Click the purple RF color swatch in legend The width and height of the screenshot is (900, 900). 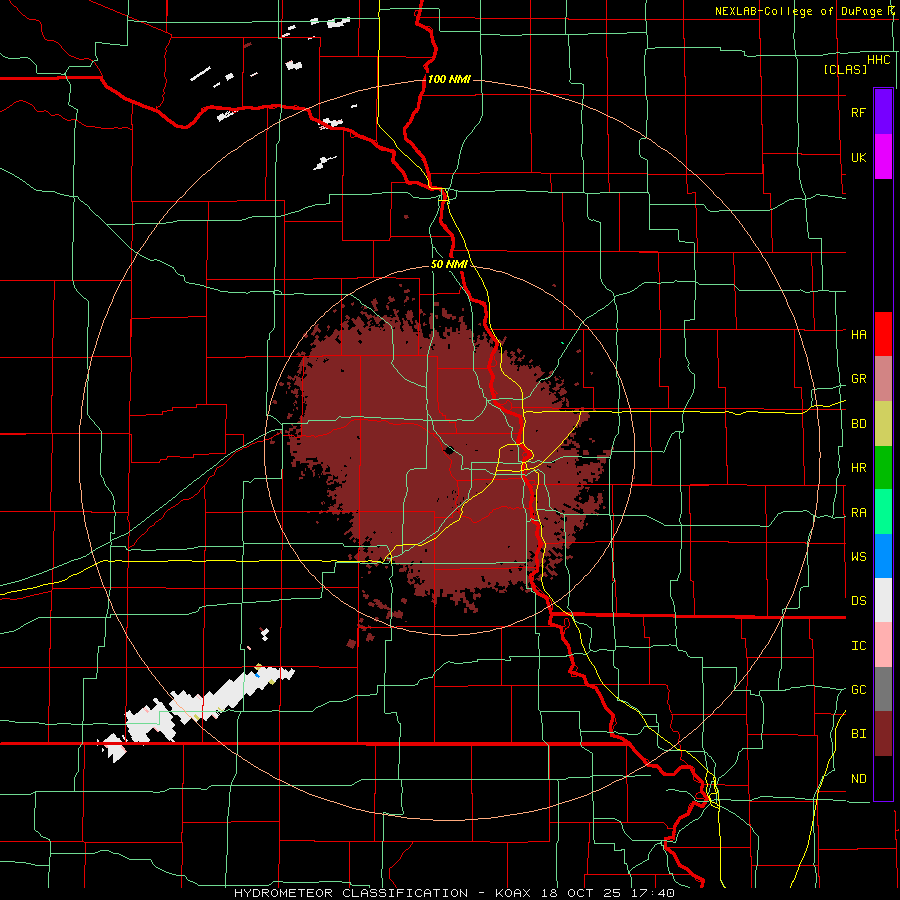(883, 111)
